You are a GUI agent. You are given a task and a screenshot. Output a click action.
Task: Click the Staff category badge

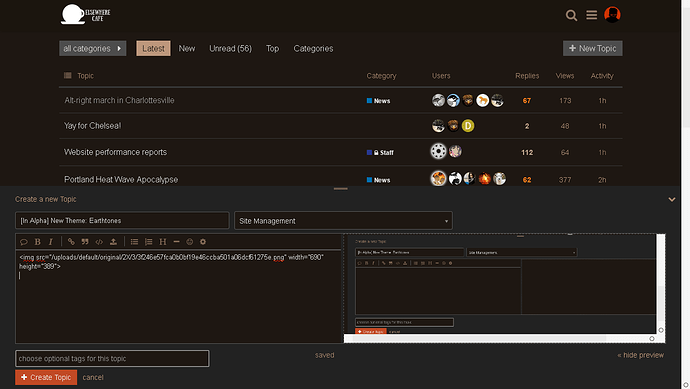coord(380,152)
